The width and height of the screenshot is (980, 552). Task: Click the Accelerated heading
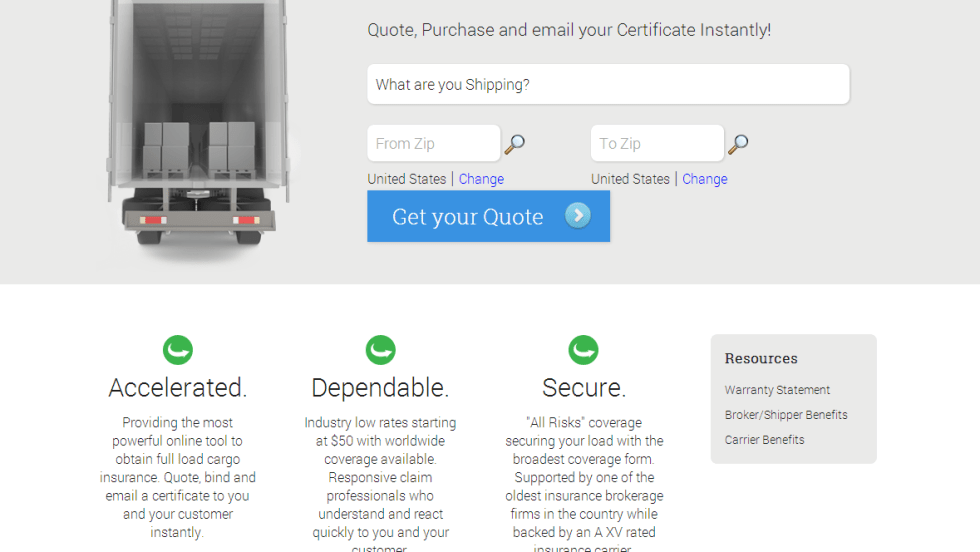click(178, 388)
